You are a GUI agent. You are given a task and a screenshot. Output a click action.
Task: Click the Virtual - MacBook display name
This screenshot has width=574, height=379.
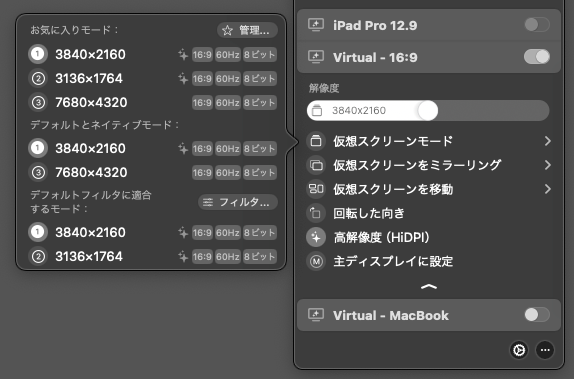pyautogui.click(x=391, y=315)
